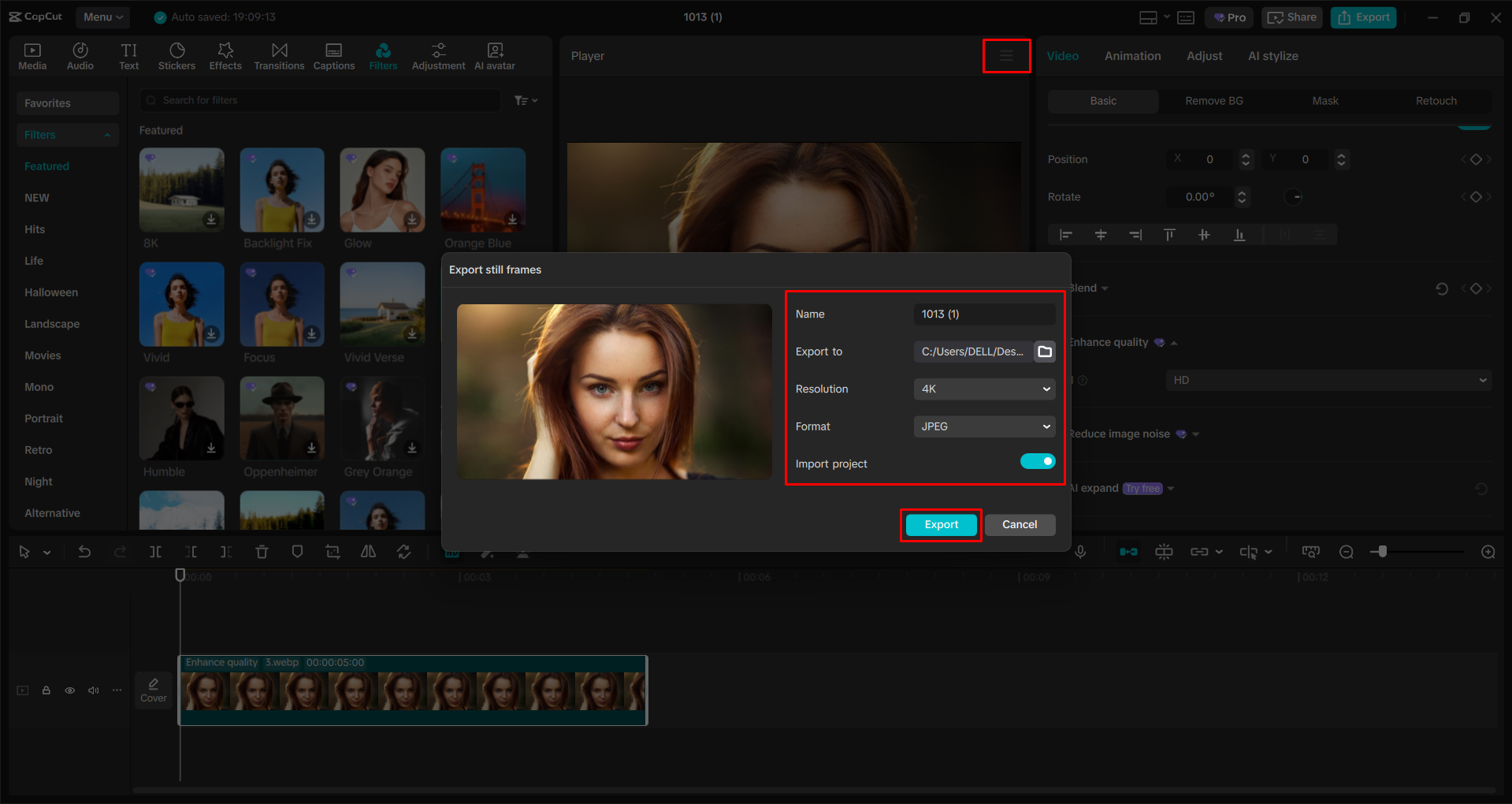Cancel the Export still frames dialog
Viewport: 1512px width, 804px height.
tap(1020, 524)
